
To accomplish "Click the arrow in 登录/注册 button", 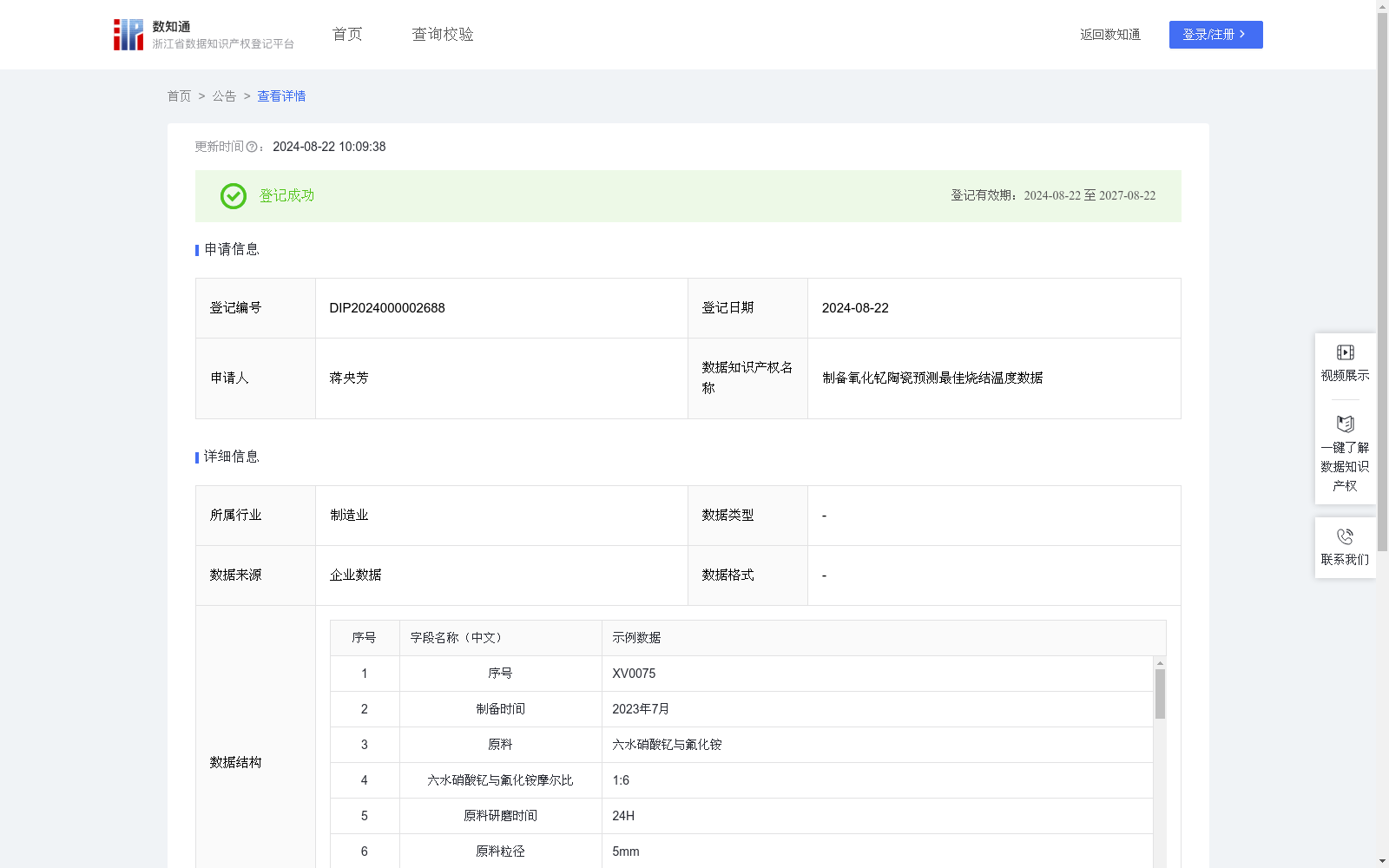I will tap(1243, 35).
